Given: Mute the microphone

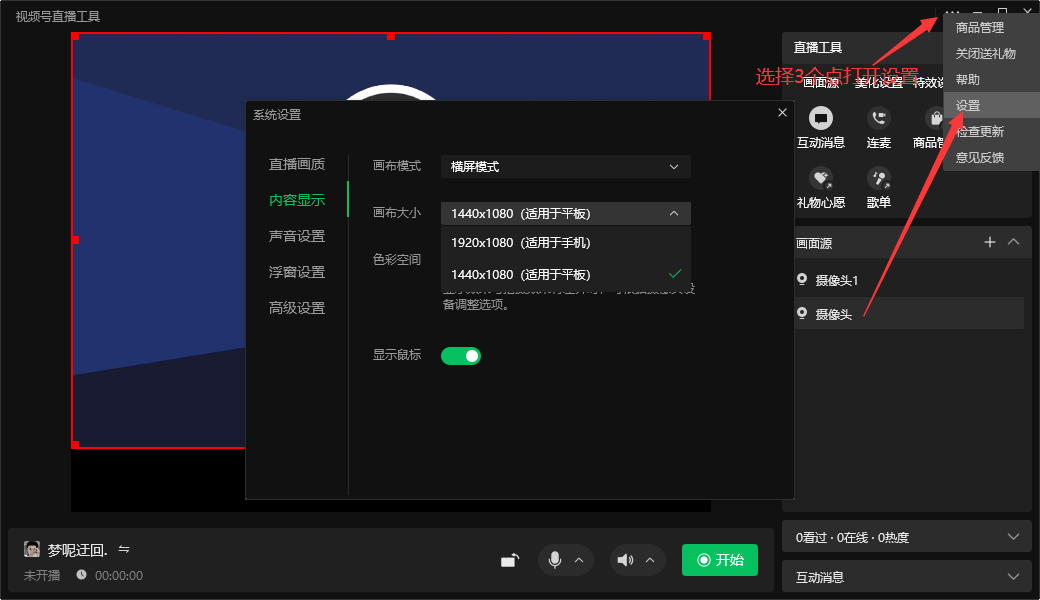Looking at the screenshot, I should (x=556, y=560).
